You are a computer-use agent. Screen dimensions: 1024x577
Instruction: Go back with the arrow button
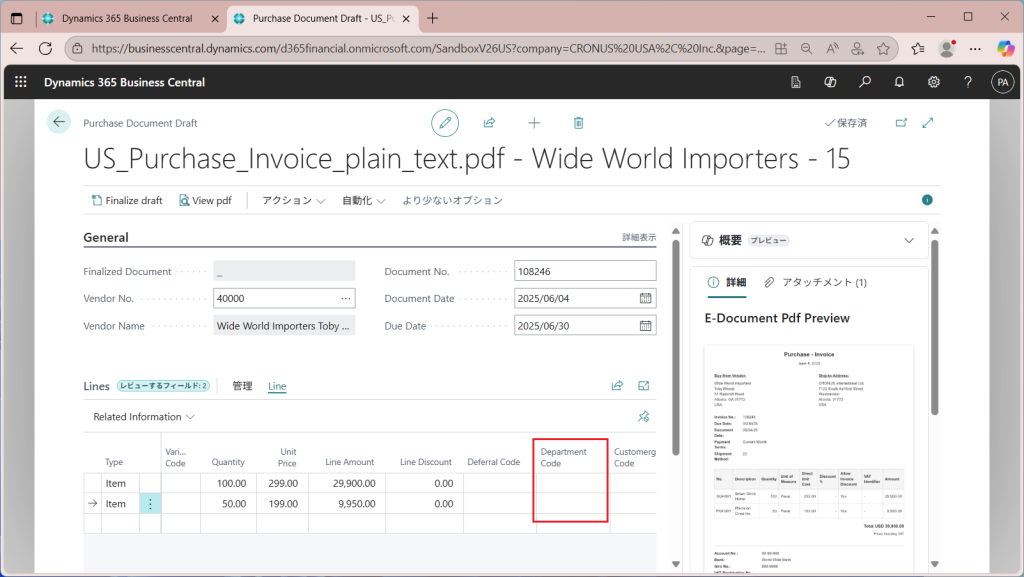[x=59, y=121]
